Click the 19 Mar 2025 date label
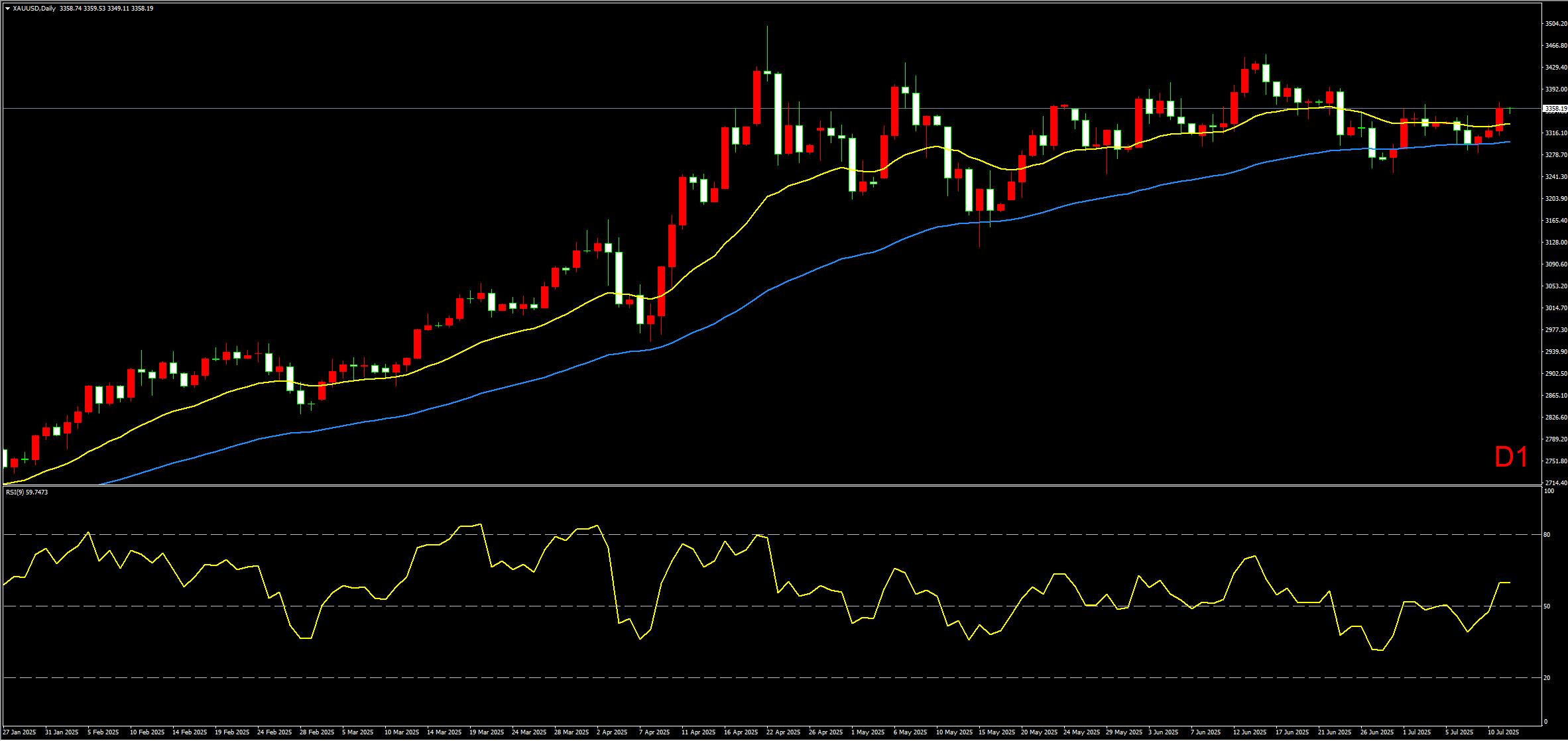This screenshot has height=741, width=1568. (486, 732)
